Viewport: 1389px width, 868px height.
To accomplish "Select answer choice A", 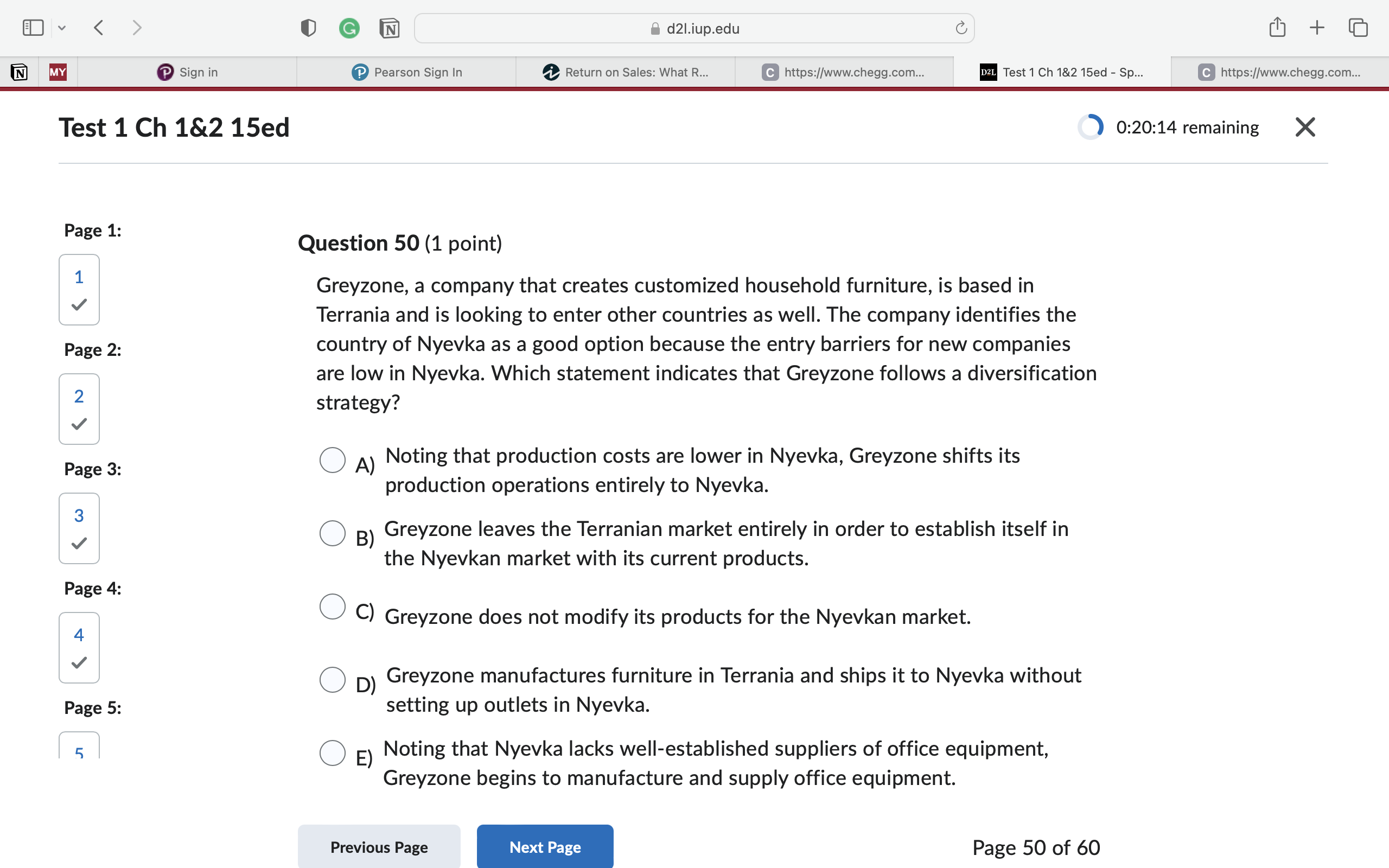I will coord(333,460).
